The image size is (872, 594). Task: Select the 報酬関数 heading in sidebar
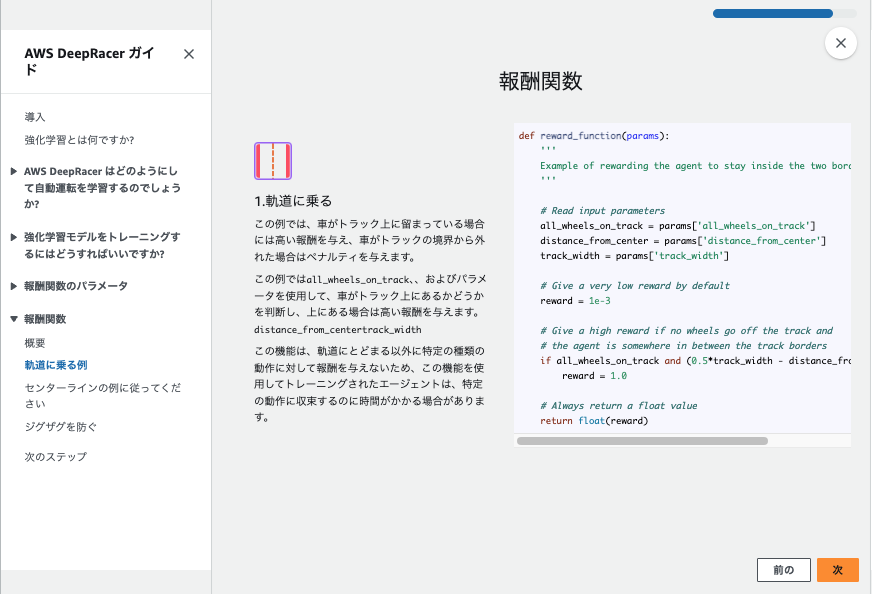[x=45, y=319]
